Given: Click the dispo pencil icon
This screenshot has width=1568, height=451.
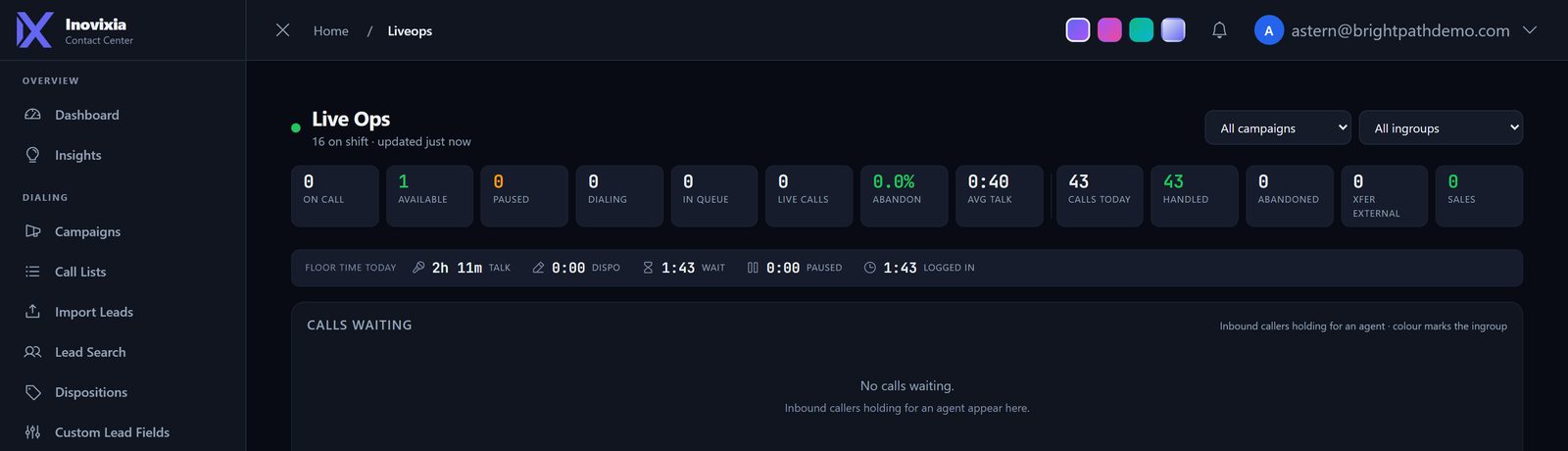Looking at the screenshot, I should tap(538, 268).
